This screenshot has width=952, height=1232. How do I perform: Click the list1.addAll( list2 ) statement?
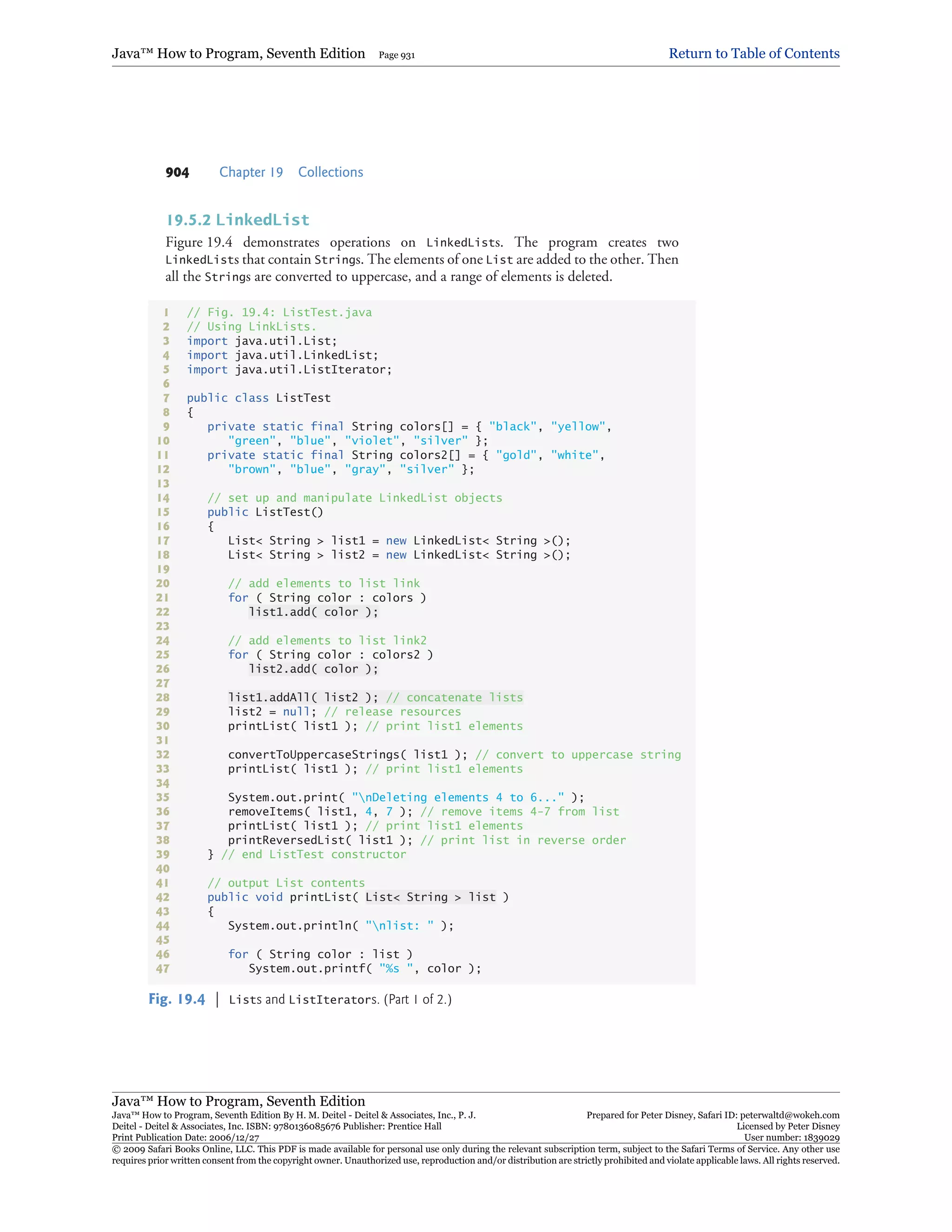coord(303,698)
